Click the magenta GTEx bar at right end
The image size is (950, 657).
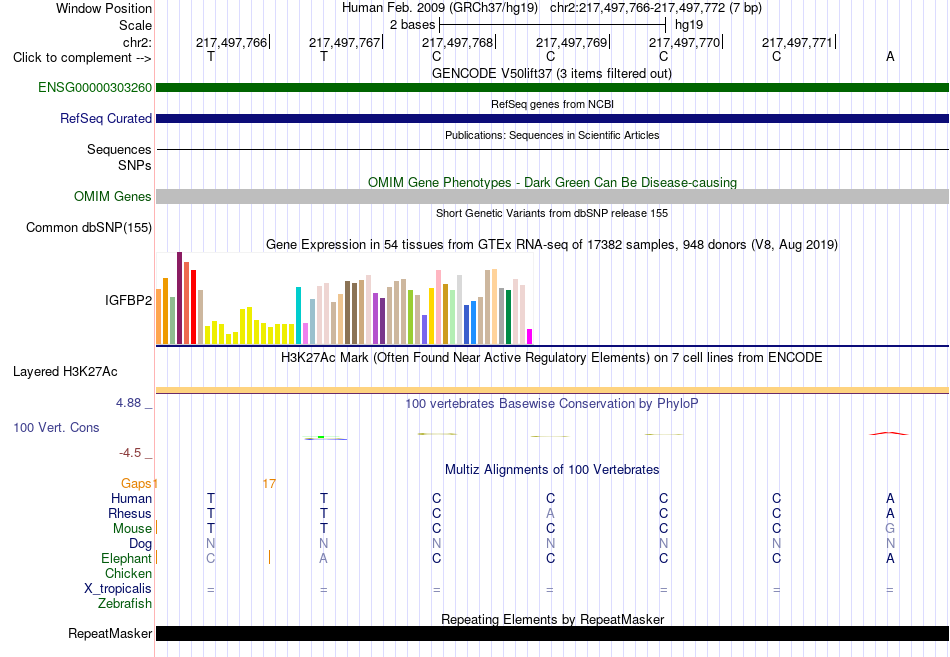pyautogui.click(x=530, y=337)
